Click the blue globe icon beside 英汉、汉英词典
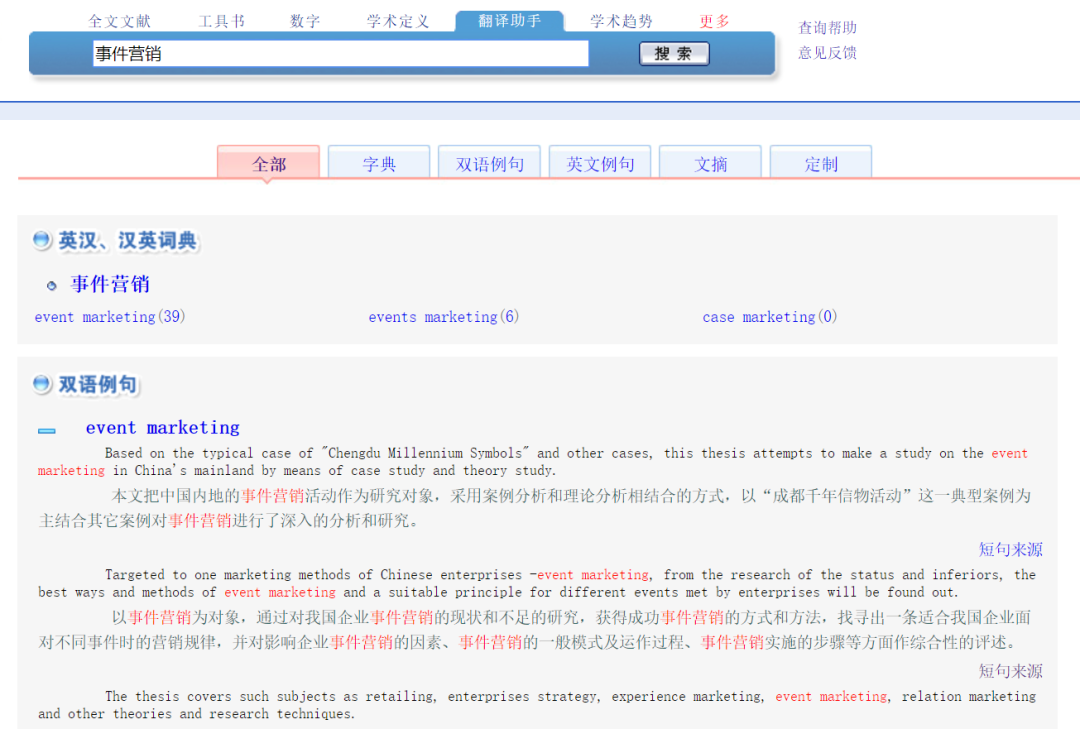The width and height of the screenshot is (1080, 729). 41,240
